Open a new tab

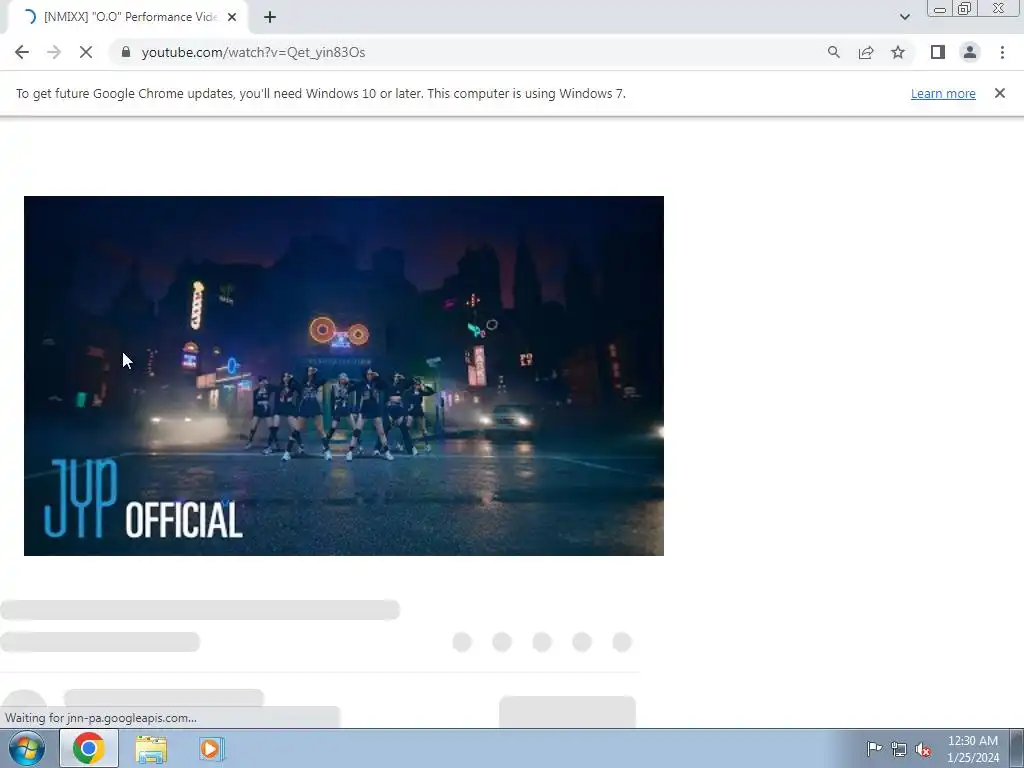click(x=270, y=17)
